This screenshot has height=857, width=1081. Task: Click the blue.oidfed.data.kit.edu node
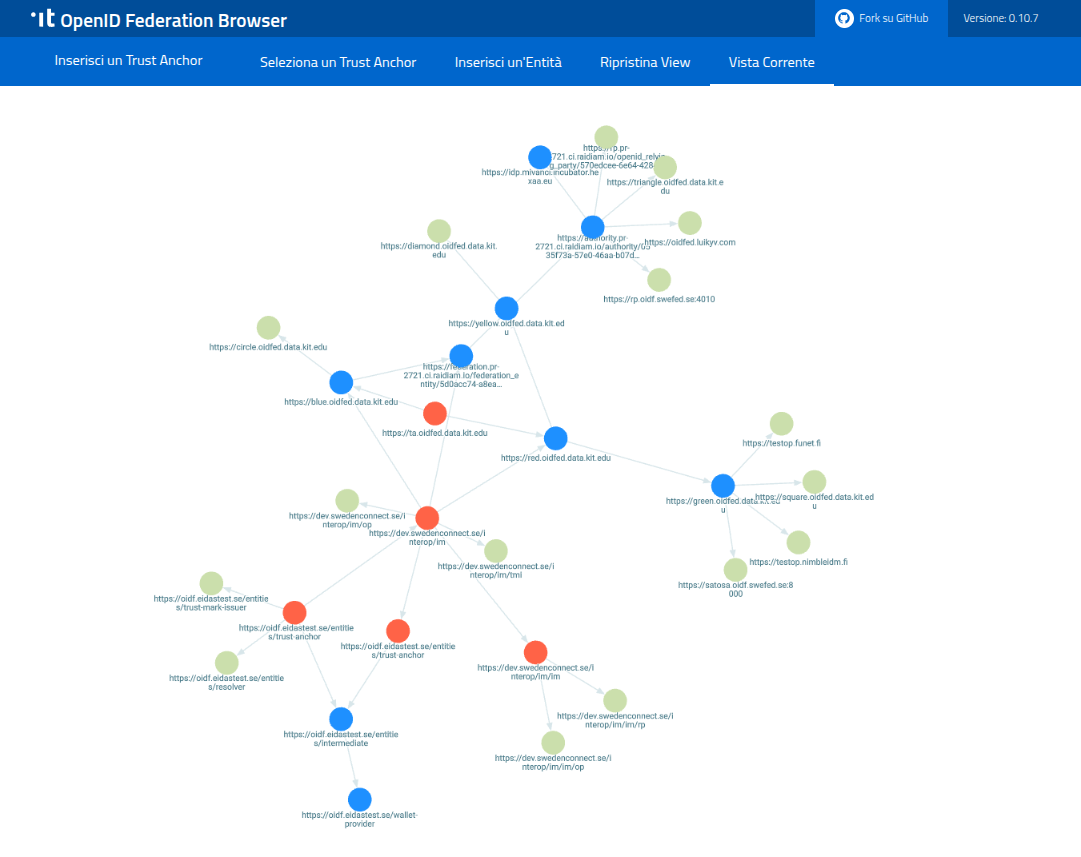341,382
